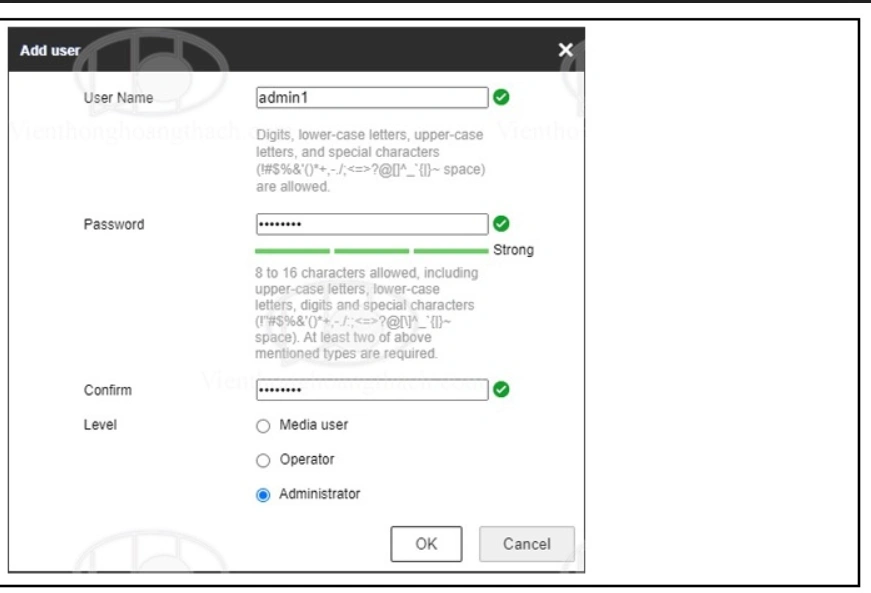
Task: Click the Level label text
Action: click(99, 425)
